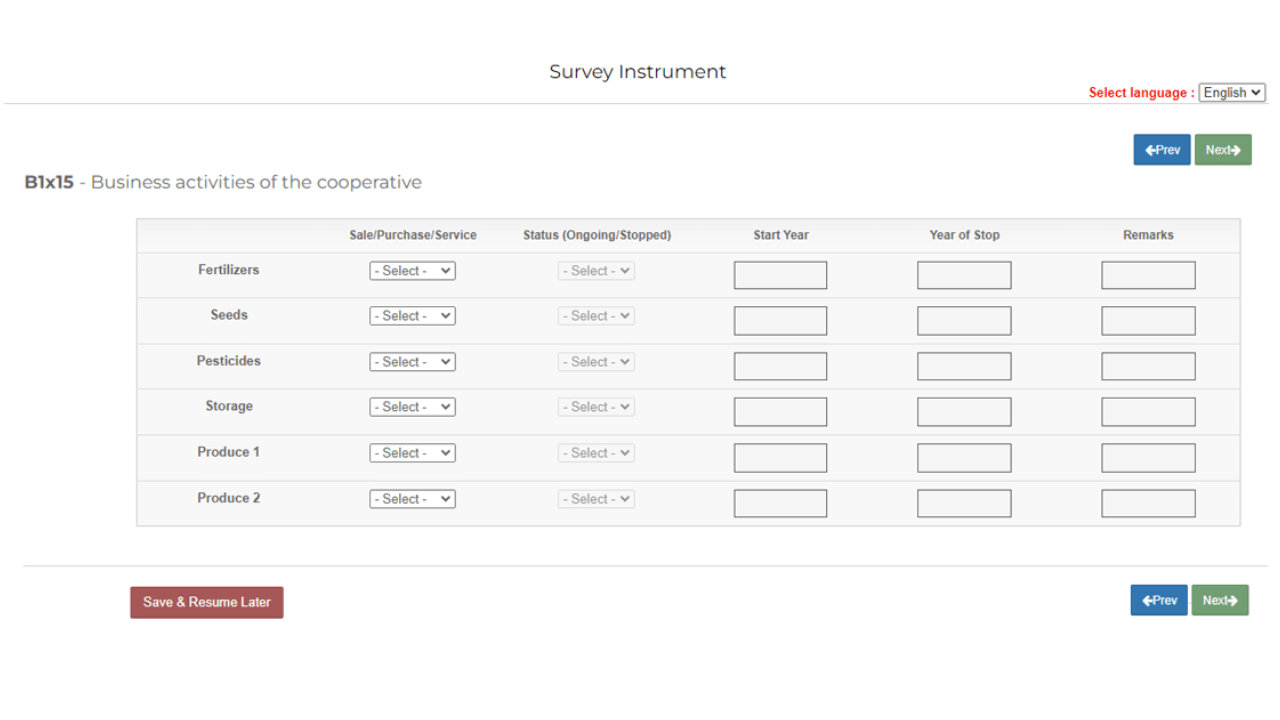Open Fertilizers Status dropdown
The height and width of the screenshot is (720, 1280).
pos(596,271)
